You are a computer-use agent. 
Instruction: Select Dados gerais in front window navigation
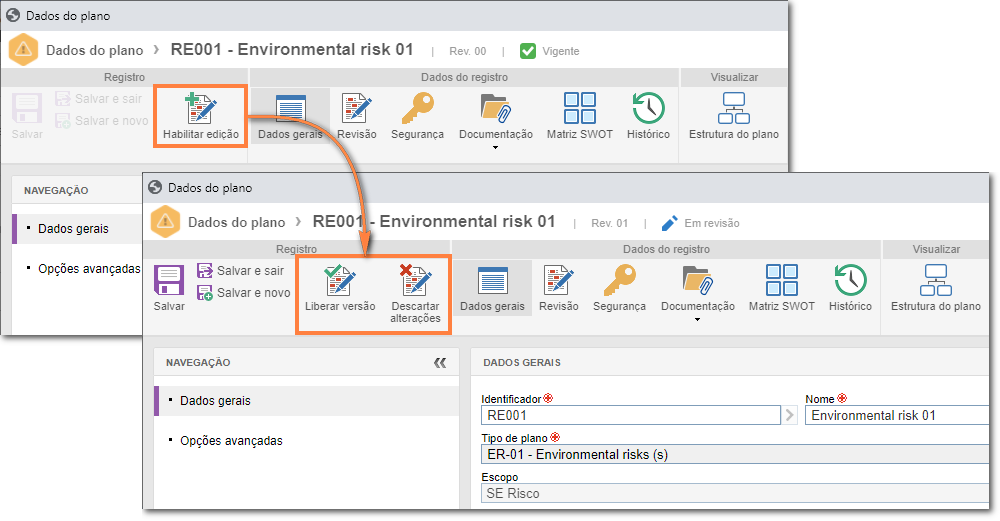pyautogui.click(x=307, y=401)
